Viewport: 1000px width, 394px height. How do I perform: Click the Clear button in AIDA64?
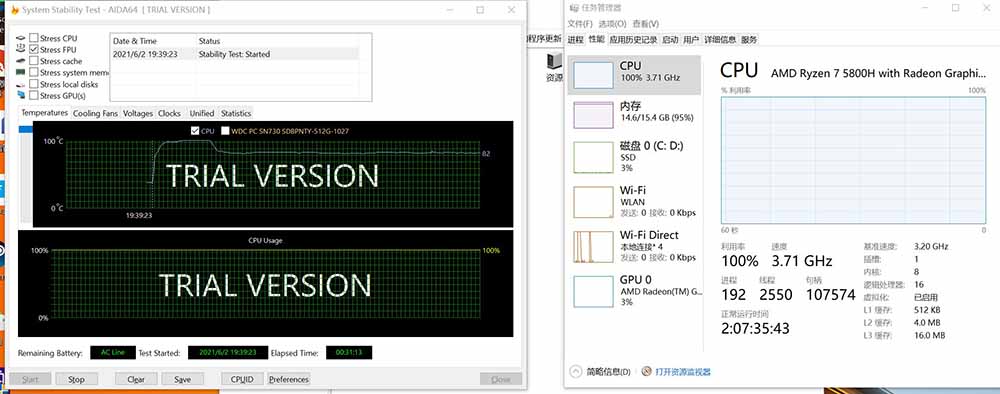click(136, 379)
